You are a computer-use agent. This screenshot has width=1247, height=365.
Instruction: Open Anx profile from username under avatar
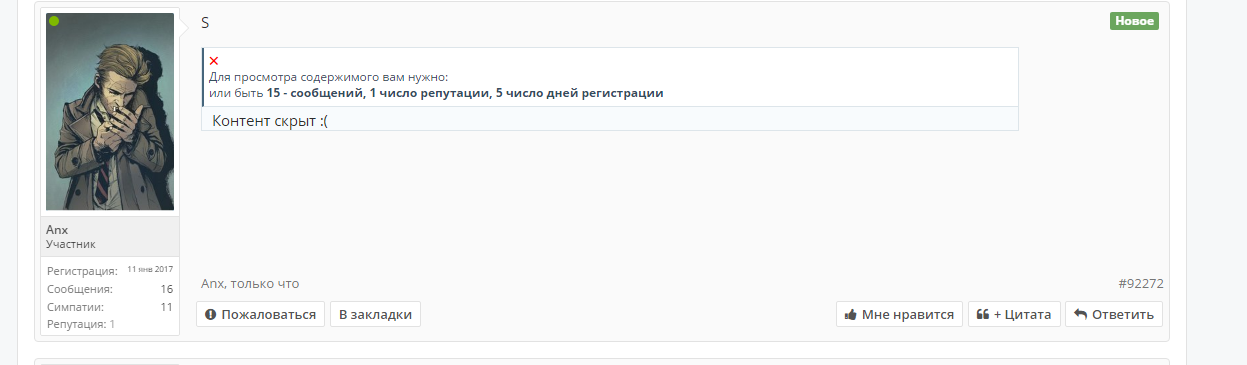pyautogui.click(x=57, y=230)
